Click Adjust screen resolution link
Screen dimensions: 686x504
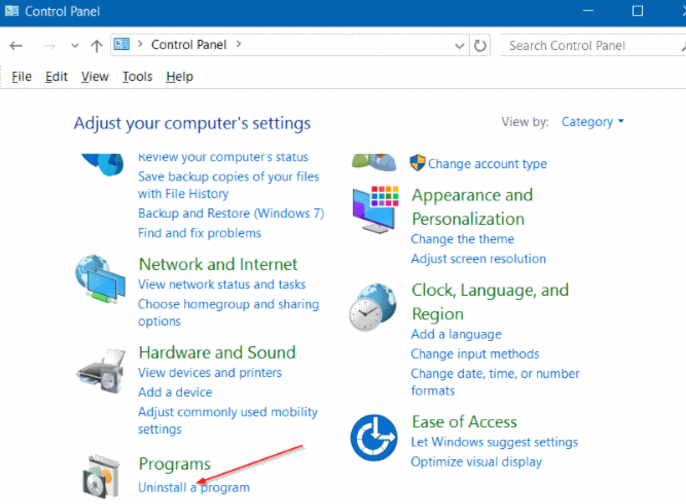coord(478,259)
